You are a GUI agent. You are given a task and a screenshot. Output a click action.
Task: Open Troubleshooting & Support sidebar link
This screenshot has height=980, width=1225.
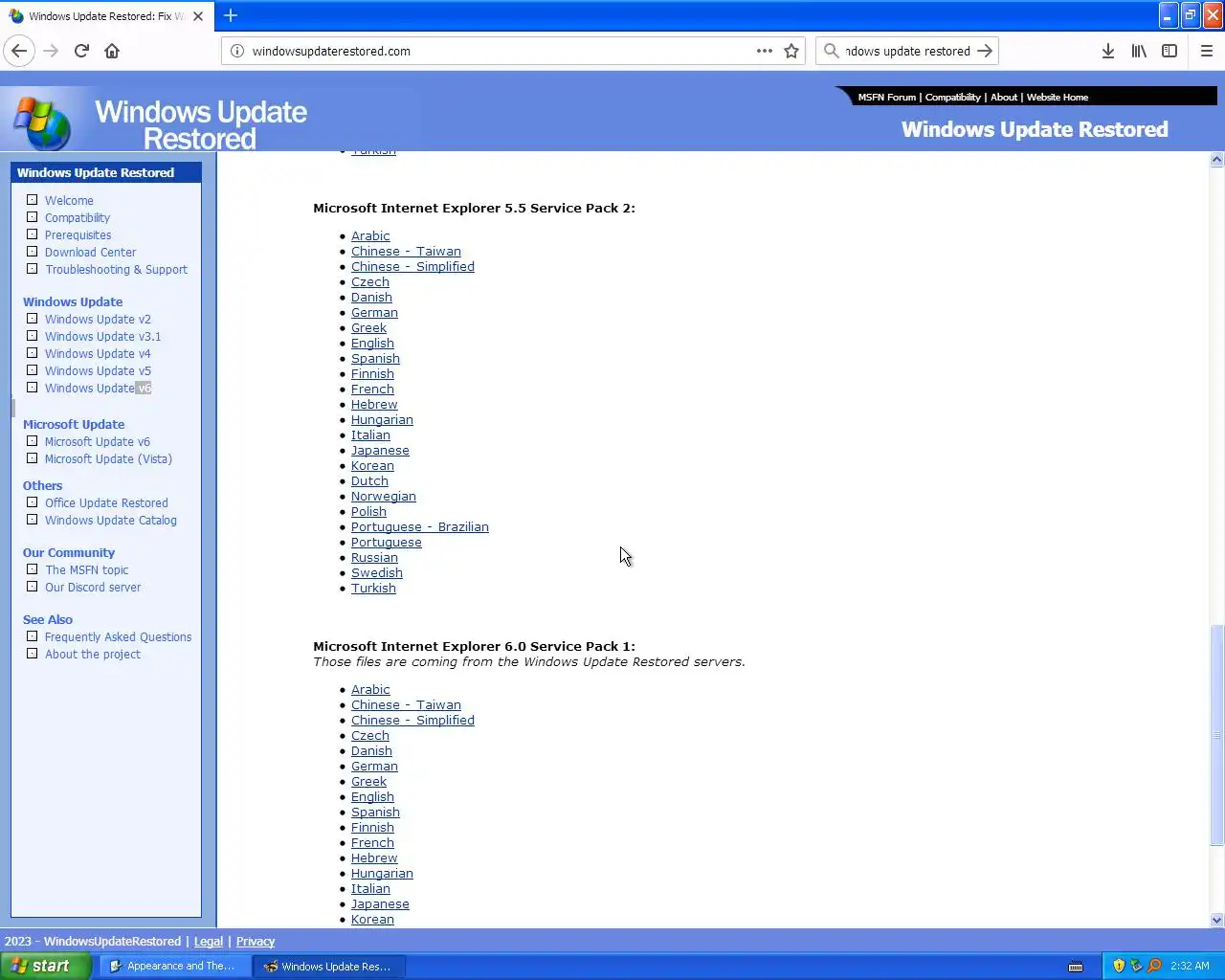tap(116, 270)
